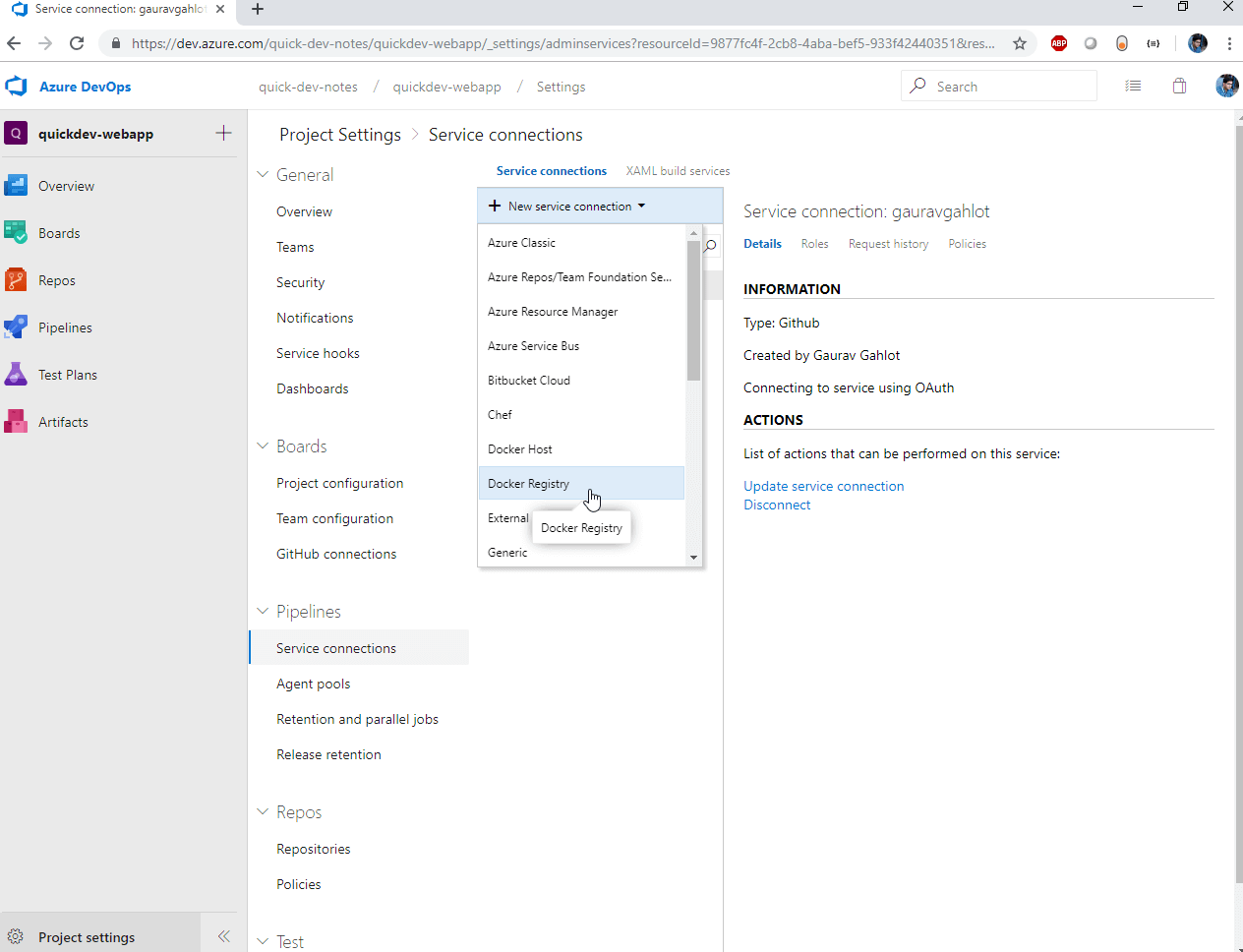Click the Azure DevOps logo icon
Screen dimensions: 1243x952
click(16, 87)
